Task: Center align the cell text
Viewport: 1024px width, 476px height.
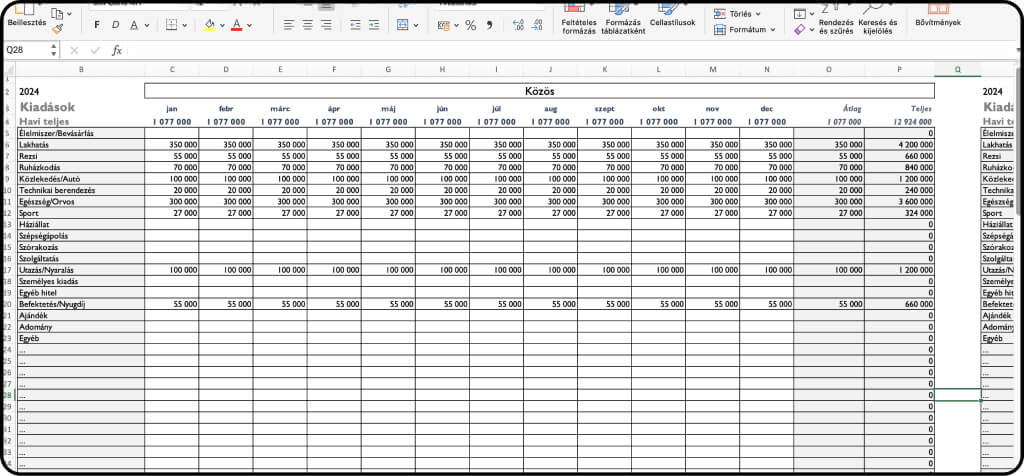Action: pos(307,25)
